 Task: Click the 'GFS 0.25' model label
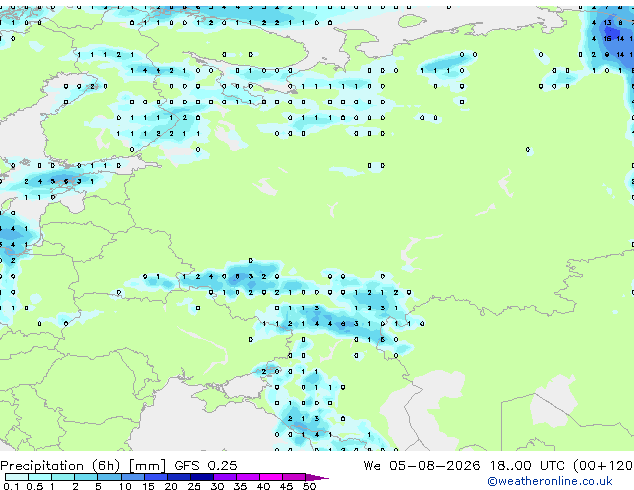(x=206, y=466)
